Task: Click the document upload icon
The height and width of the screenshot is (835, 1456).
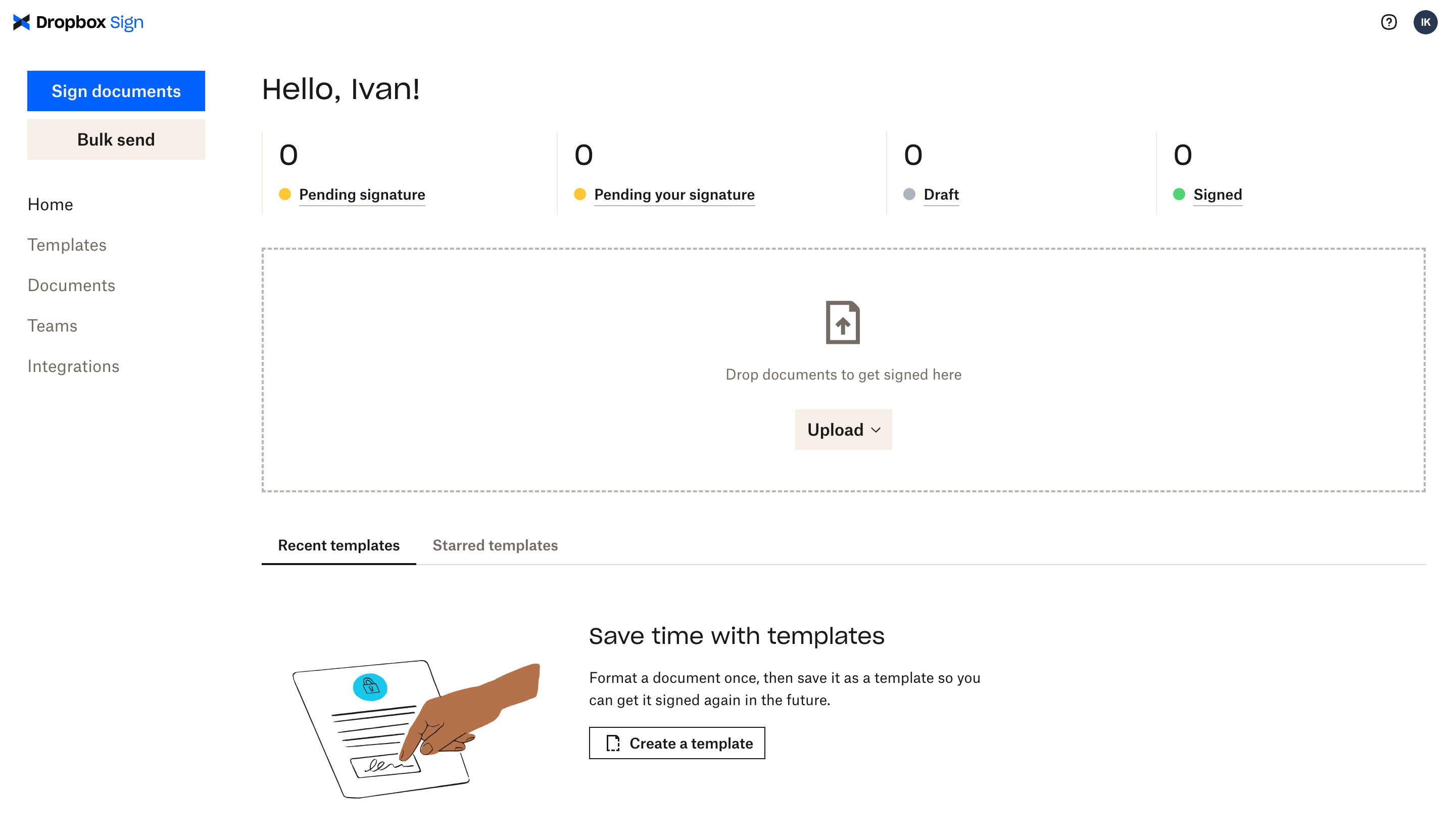Action: coord(844,321)
